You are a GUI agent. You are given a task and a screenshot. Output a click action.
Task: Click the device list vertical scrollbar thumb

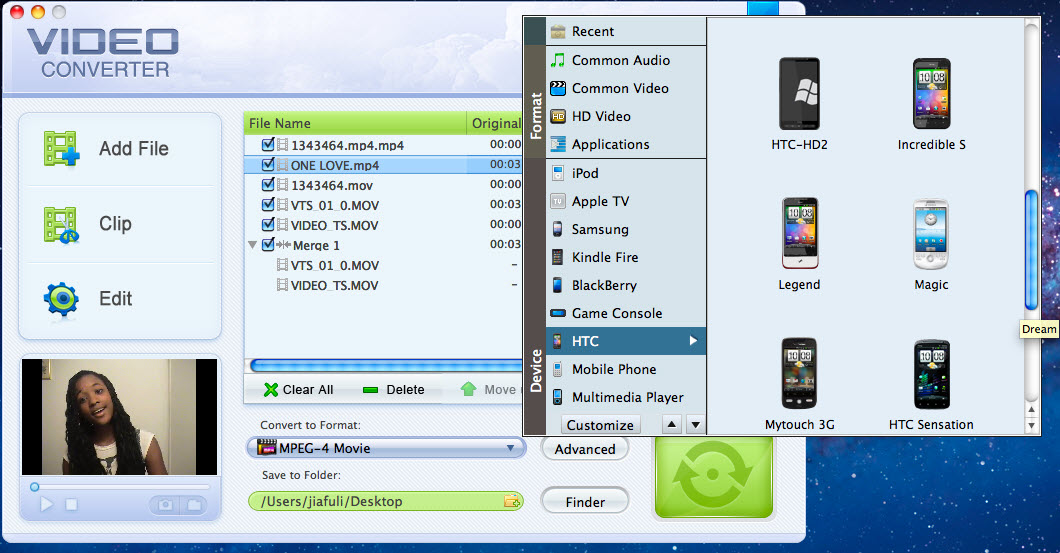[1031, 250]
